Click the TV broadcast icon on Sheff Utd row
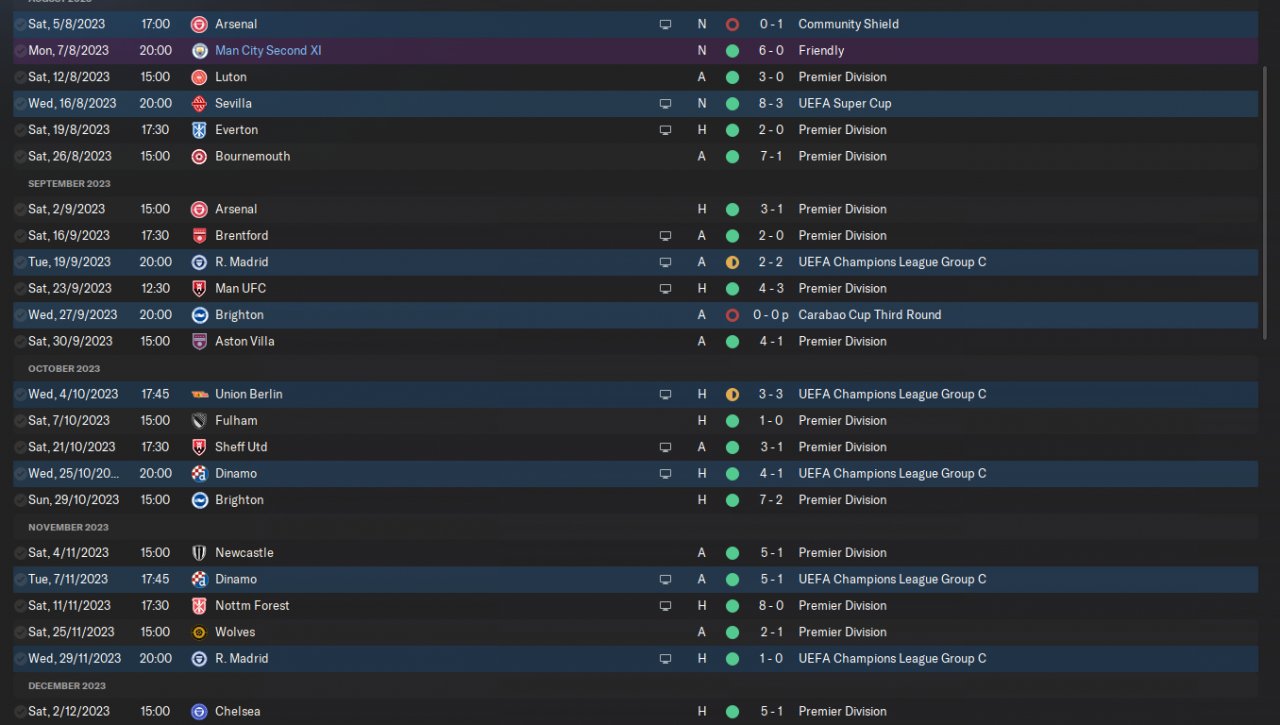Screen dimensions: 1280x725 pos(665,447)
